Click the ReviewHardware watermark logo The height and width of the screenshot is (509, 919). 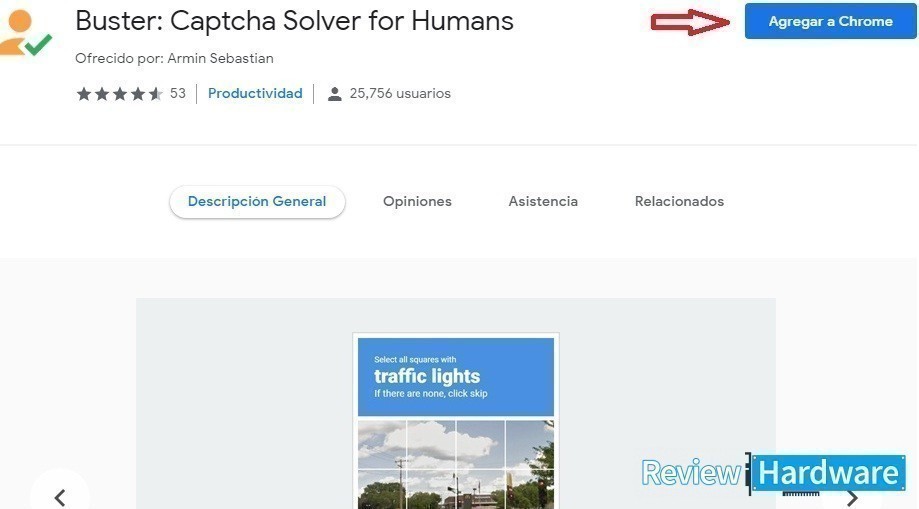pos(773,473)
